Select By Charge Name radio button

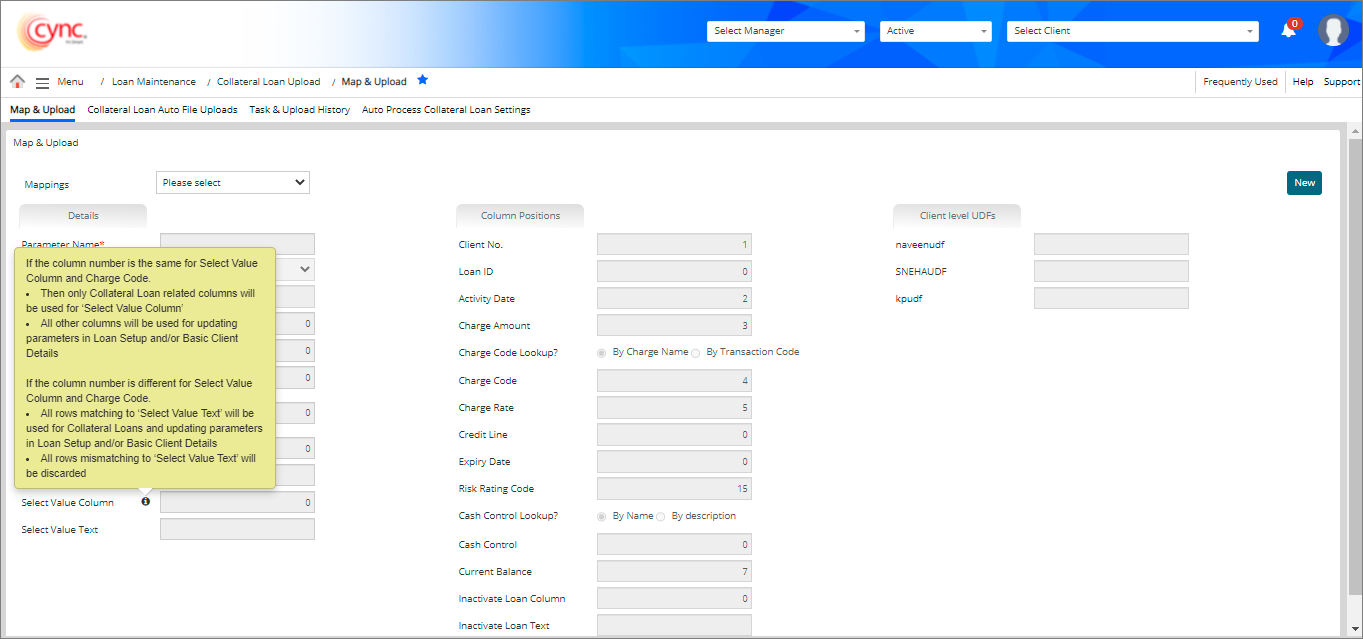601,353
